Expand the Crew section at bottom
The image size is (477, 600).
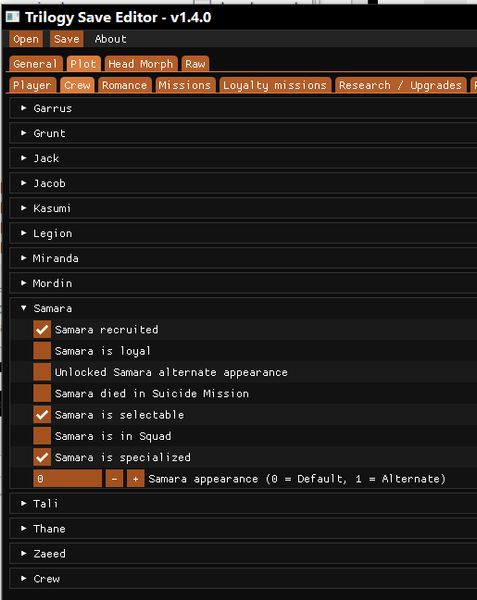point(243,579)
